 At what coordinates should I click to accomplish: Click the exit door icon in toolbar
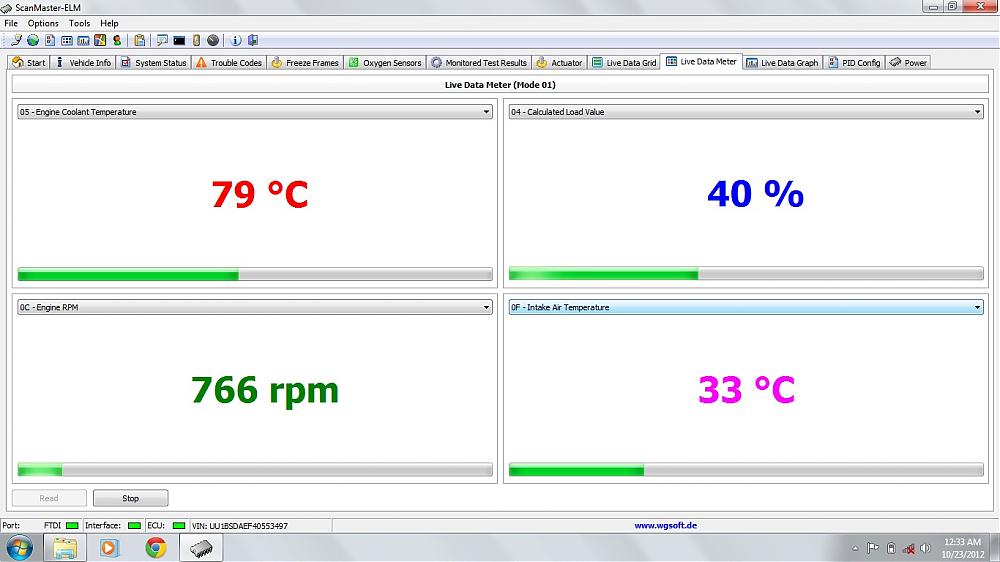(x=253, y=41)
